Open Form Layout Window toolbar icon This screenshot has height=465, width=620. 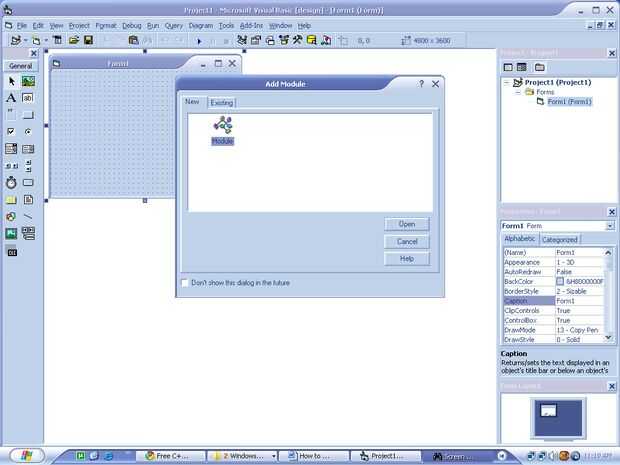point(270,40)
